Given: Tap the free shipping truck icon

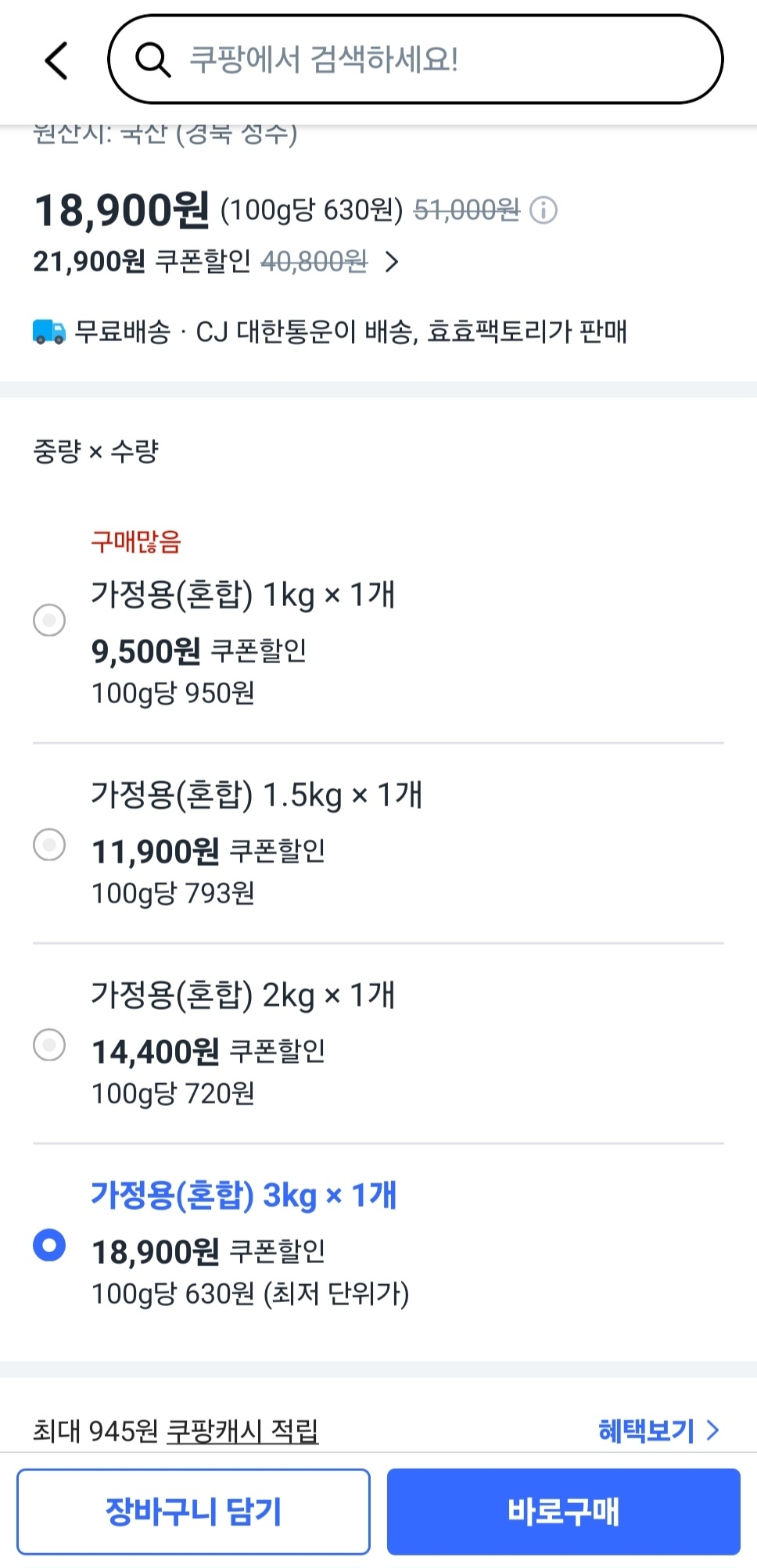Looking at the screenshot, I should tap(49, 332).
